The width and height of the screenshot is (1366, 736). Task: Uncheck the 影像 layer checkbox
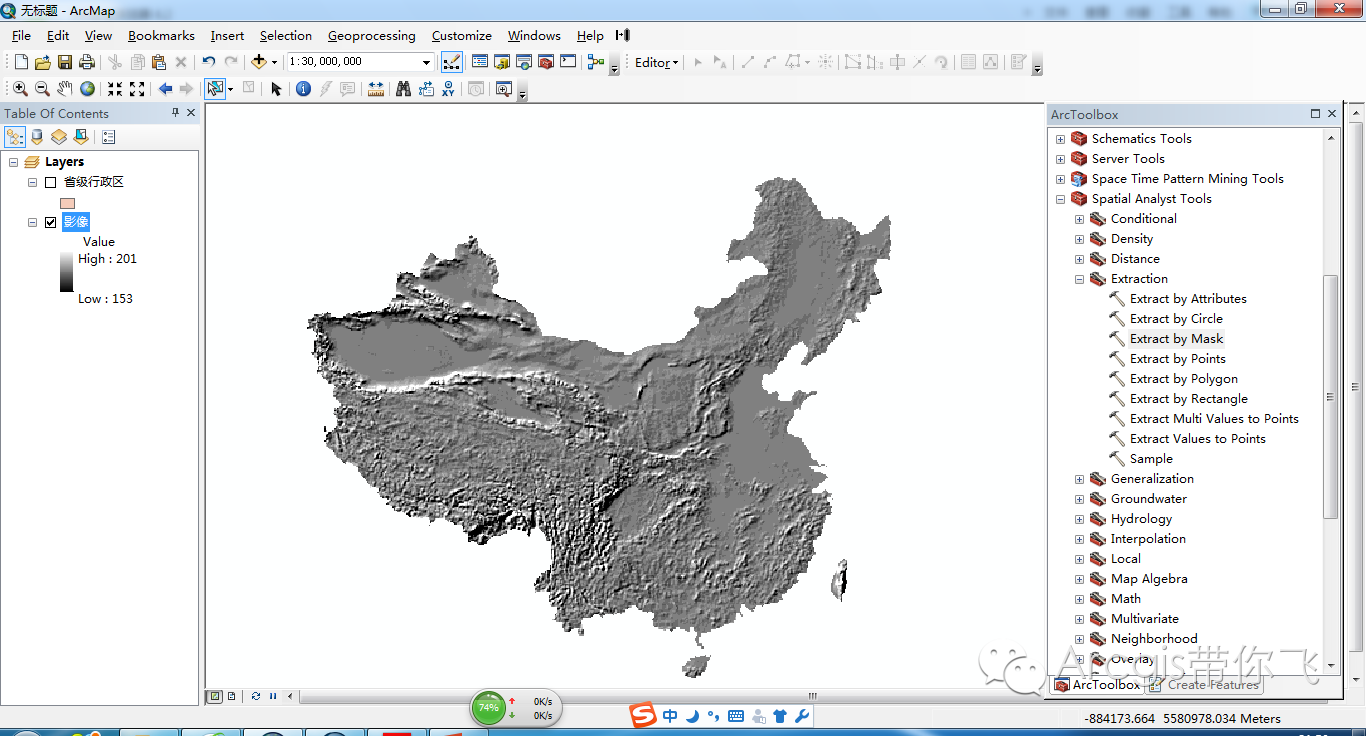pyautogui.click(x=50, y=222)
